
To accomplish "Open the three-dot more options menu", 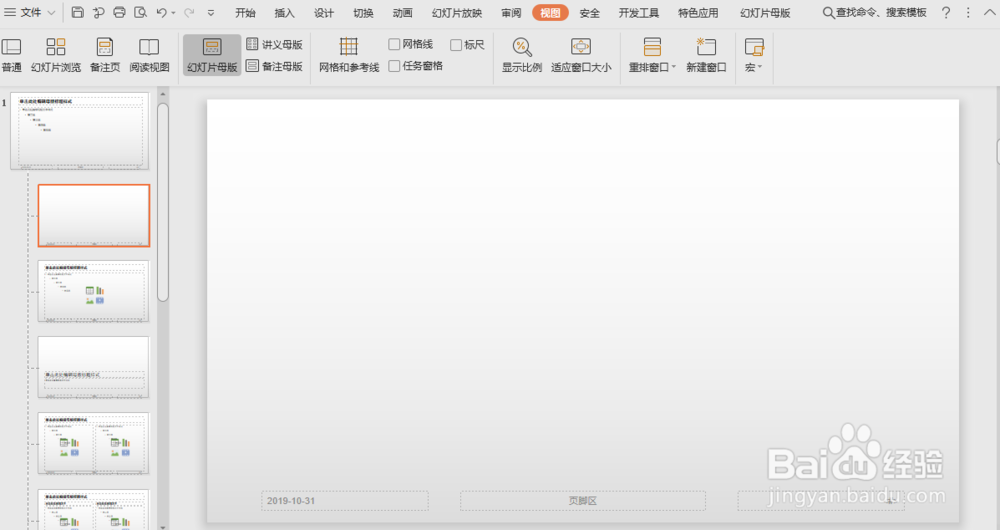I will tap(968, 13).
